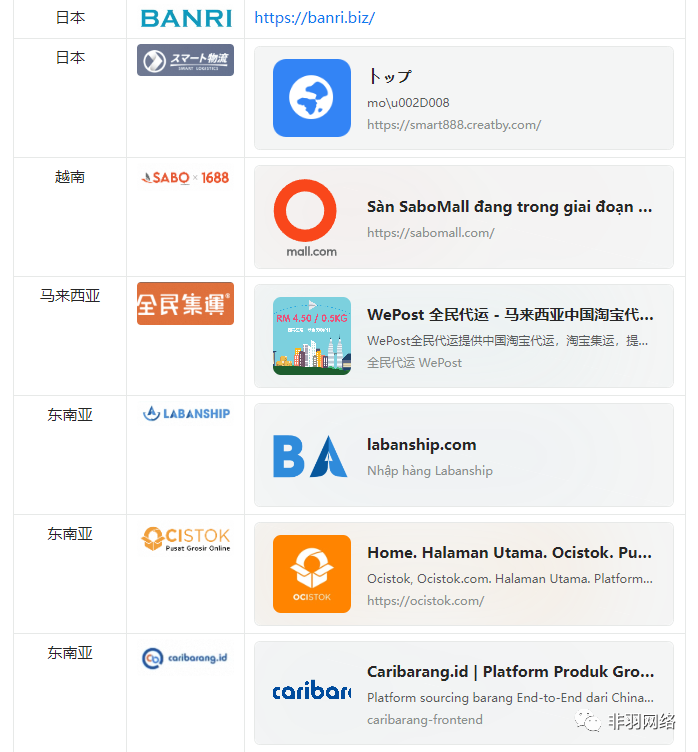Open the Caribarang.id Platform Produk card title
Image resolution: width=698 pixels, height=752 pixels.
[510, 671]
